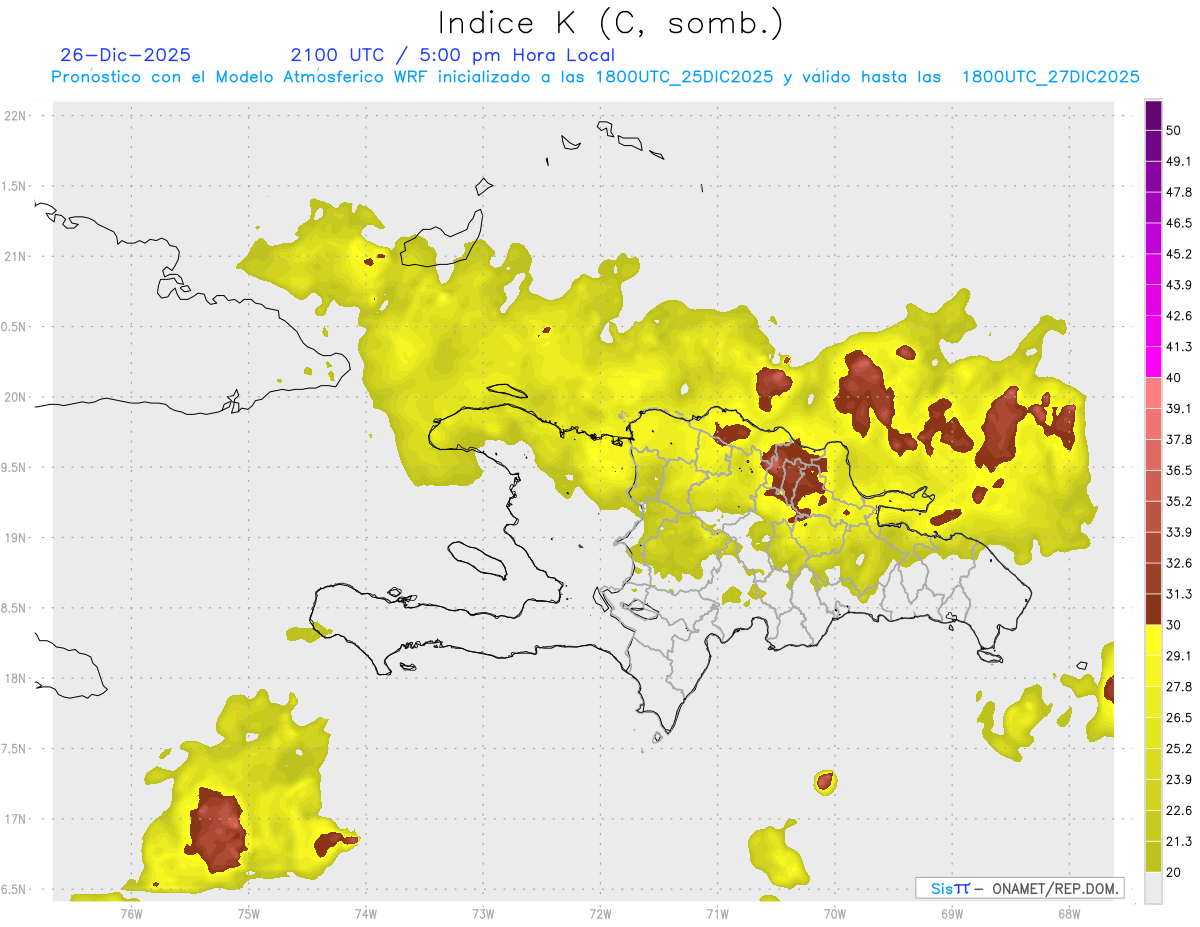Click the '76W' longitude label

point(131,914)
